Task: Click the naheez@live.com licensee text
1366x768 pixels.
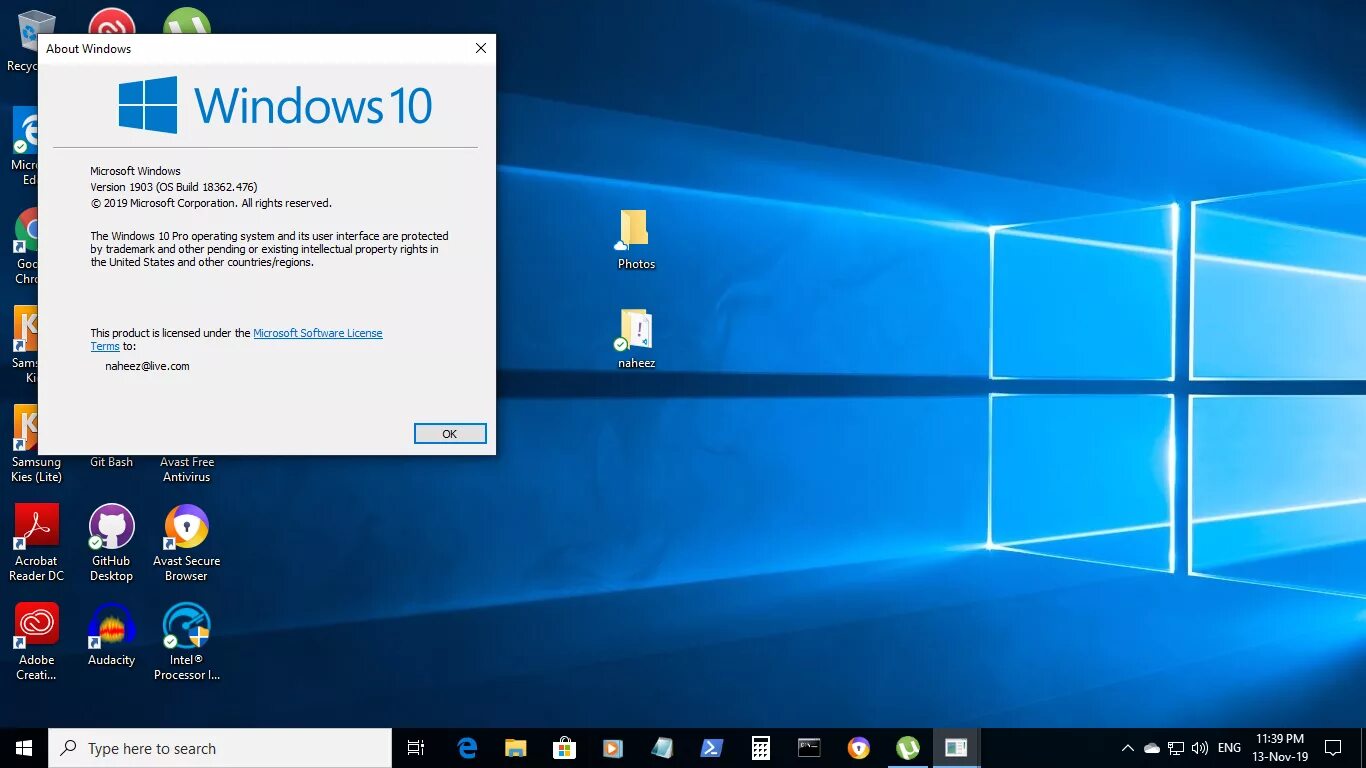Action: tap(147, 366)
